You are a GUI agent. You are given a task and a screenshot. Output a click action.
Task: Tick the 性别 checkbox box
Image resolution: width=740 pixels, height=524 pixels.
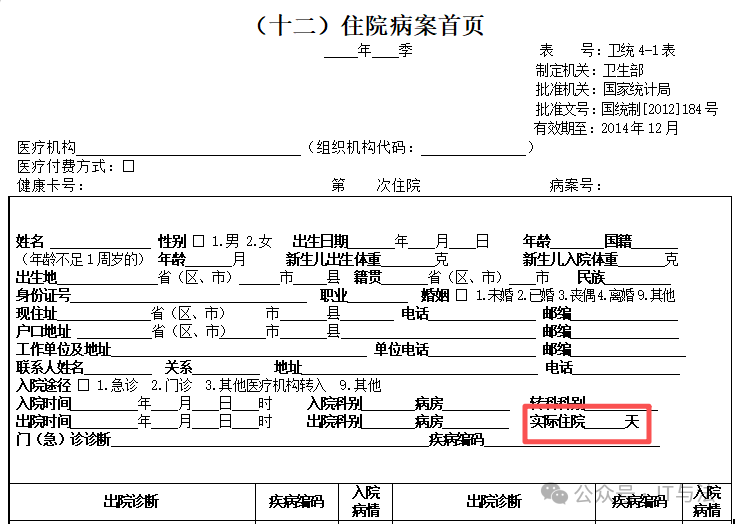[199, 241]
